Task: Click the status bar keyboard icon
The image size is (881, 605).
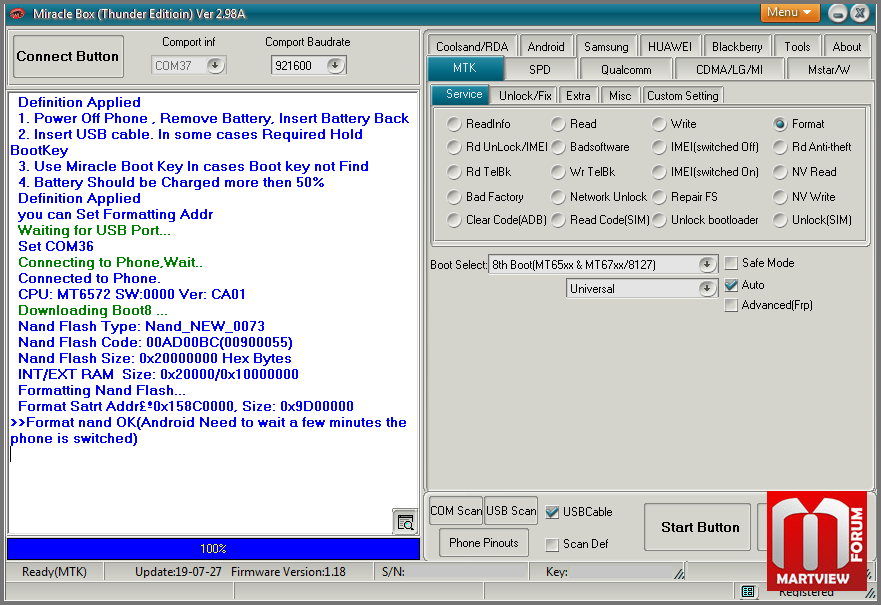Action: [747, 592]
